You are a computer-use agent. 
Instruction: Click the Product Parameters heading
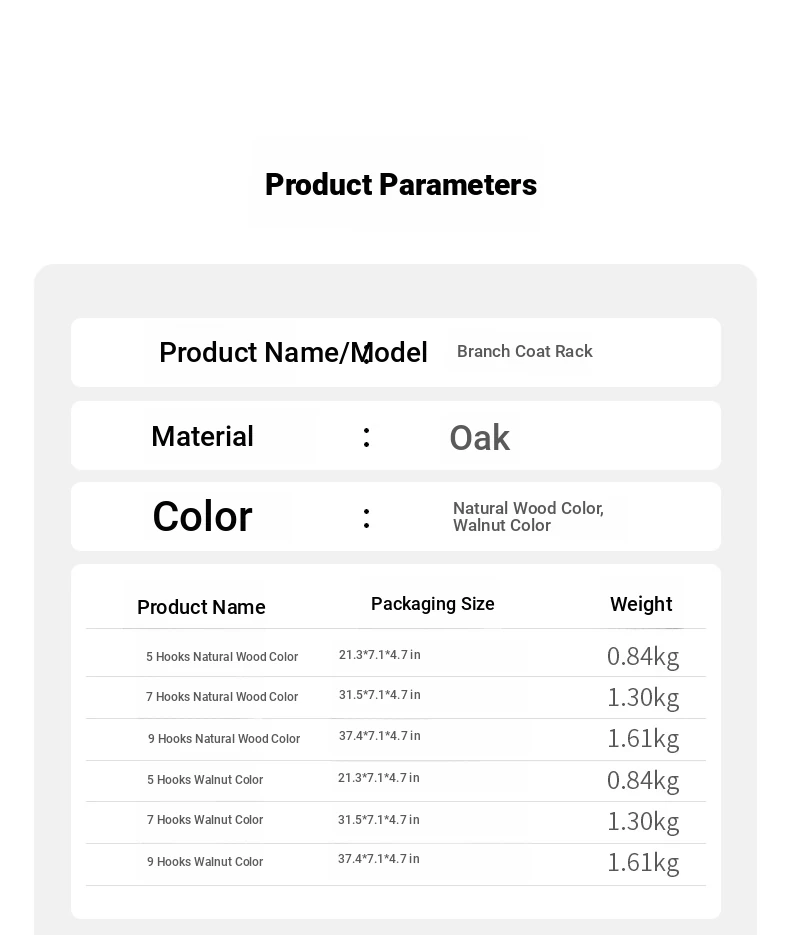[401, 184]
